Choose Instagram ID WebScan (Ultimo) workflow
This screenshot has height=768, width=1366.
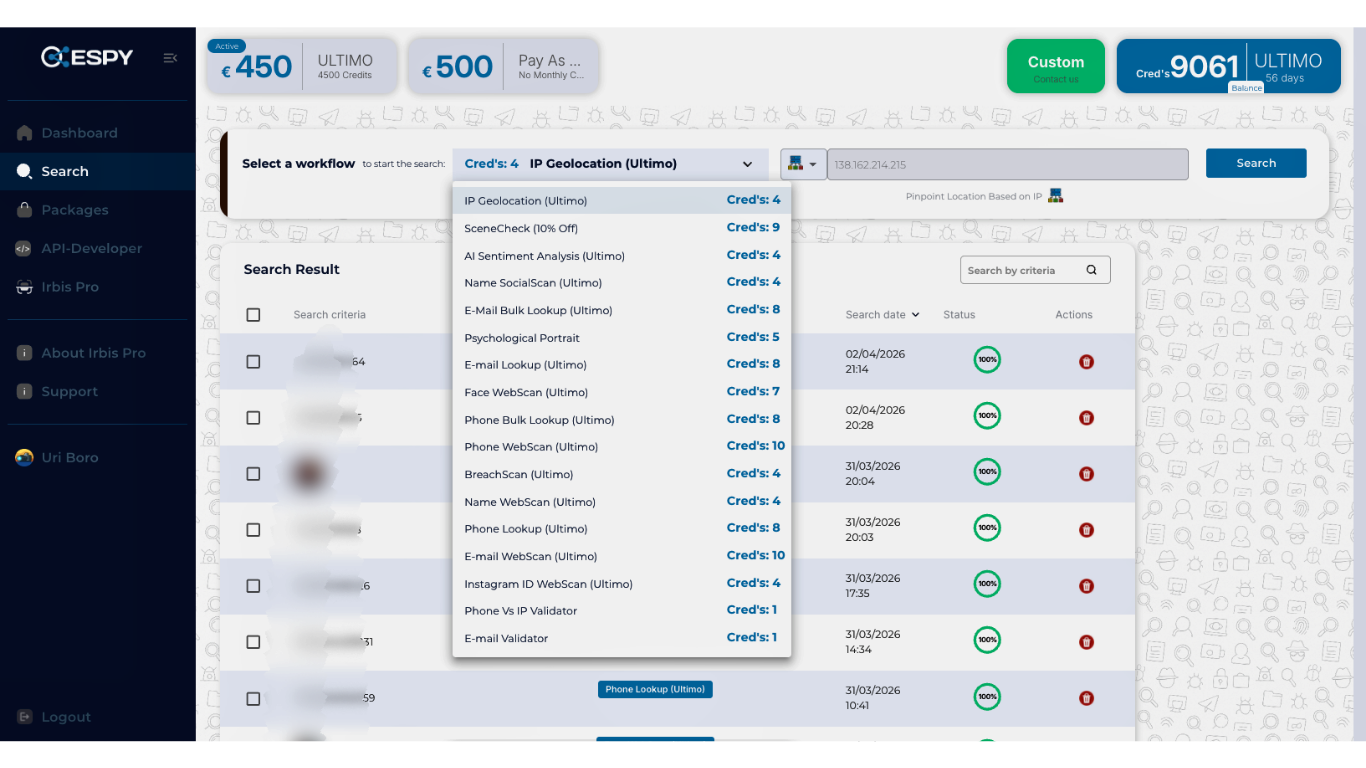[622, 584]
